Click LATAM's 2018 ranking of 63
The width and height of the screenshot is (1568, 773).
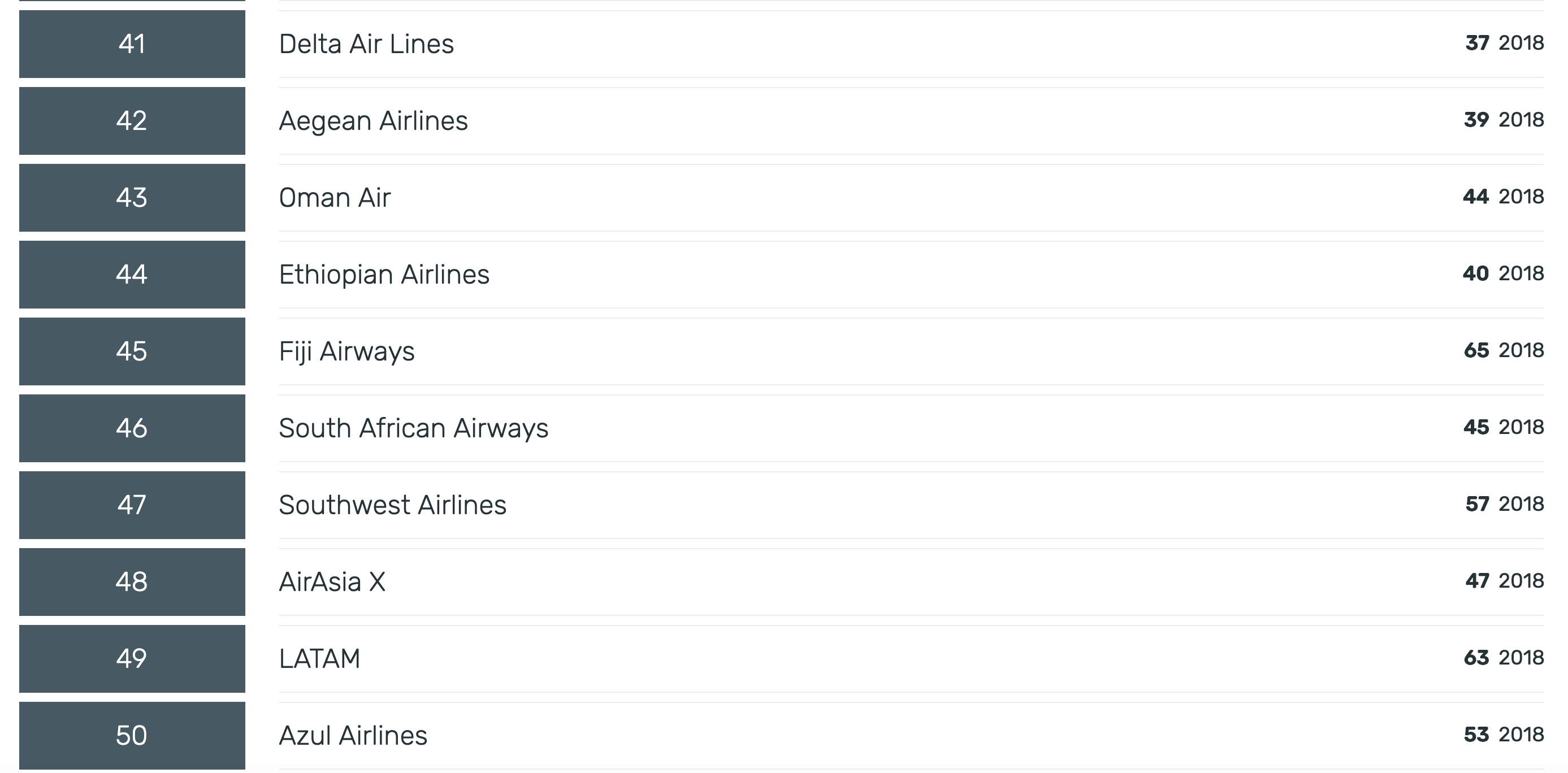tap(1476, 657)
